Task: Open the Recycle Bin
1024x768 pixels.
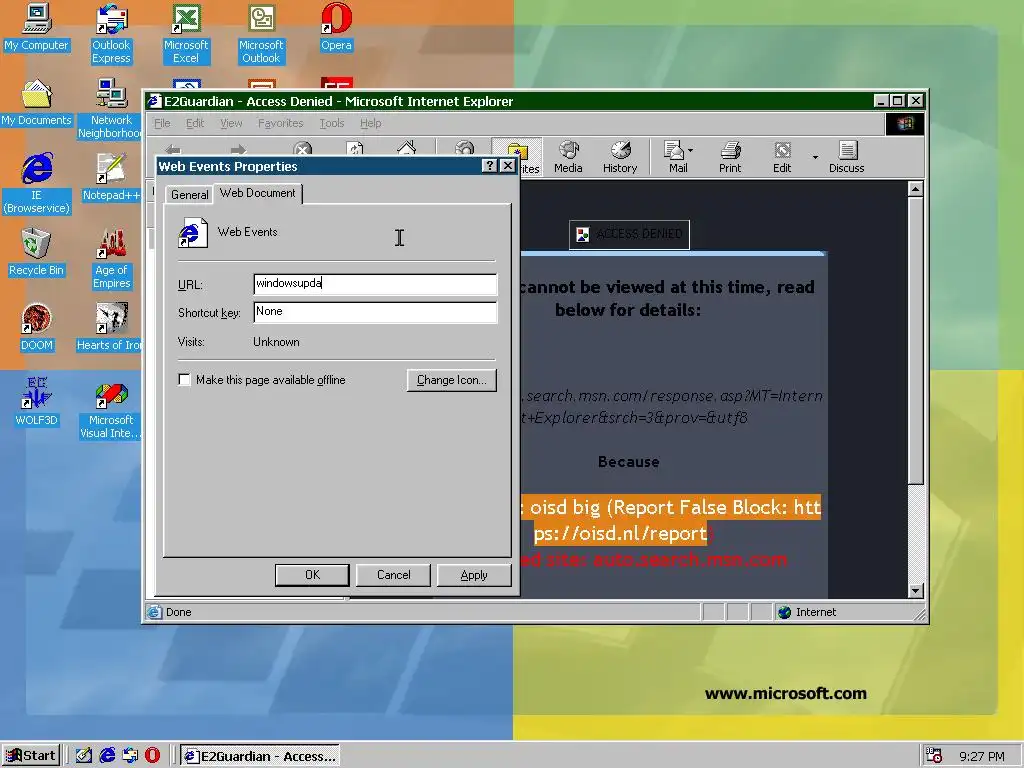Action: [37, 253]
